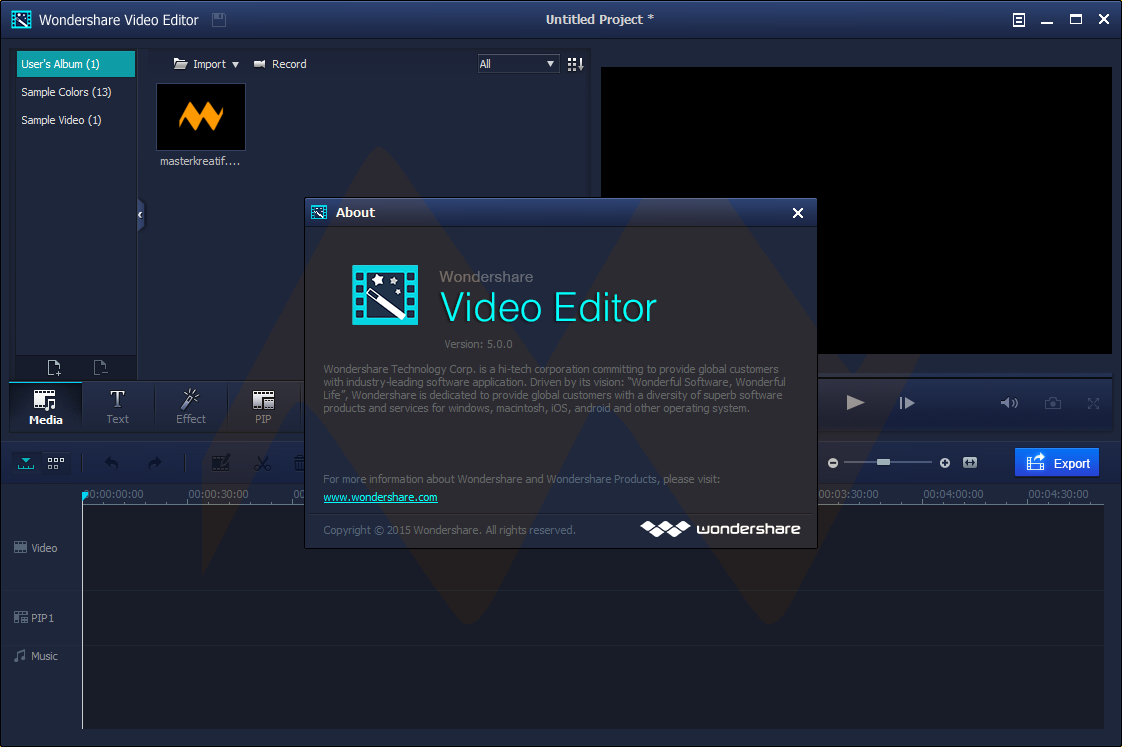1122x747 pixels.
Task: Select User's Album (1)
Action: point(76,64)
